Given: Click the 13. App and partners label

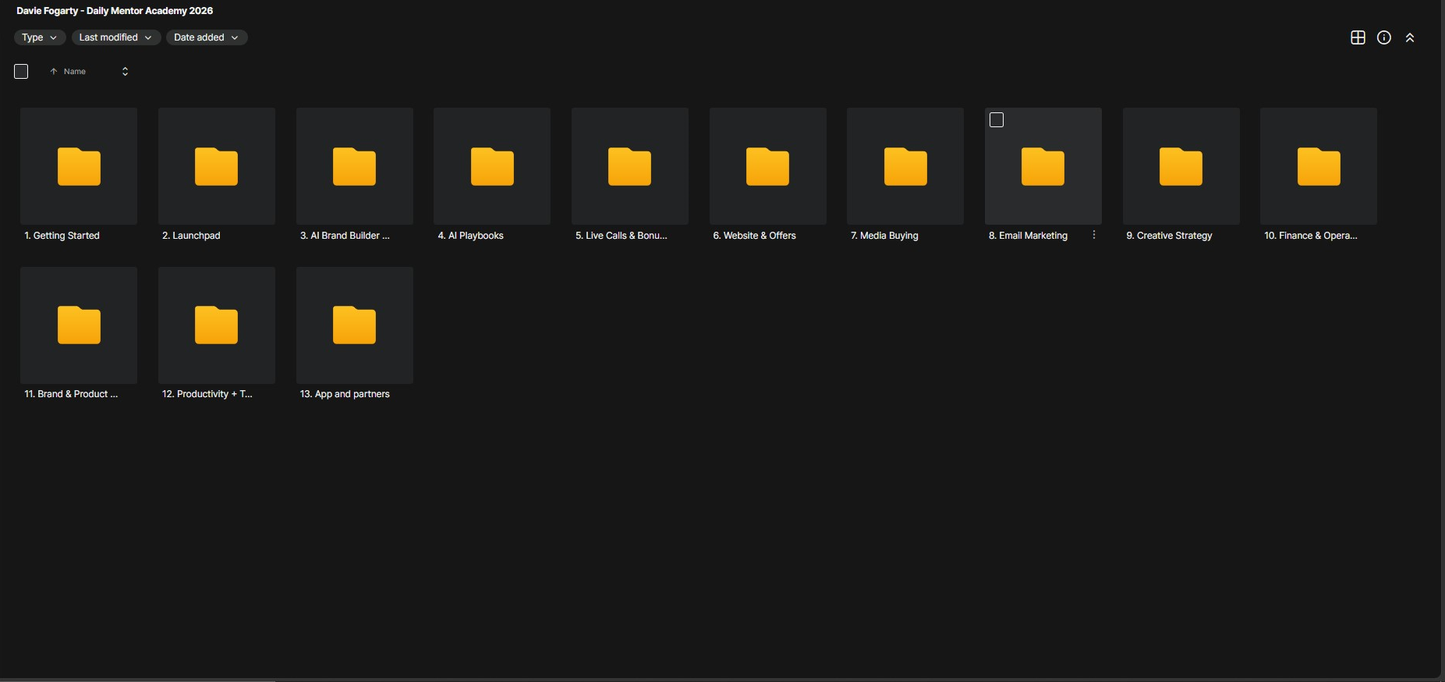Looking at the screenshot, I should [345, 394].
